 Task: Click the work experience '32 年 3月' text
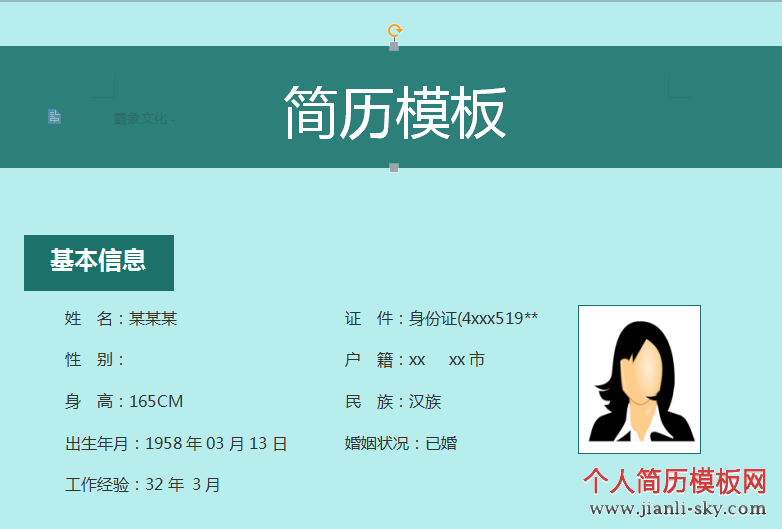coord(183,485)
